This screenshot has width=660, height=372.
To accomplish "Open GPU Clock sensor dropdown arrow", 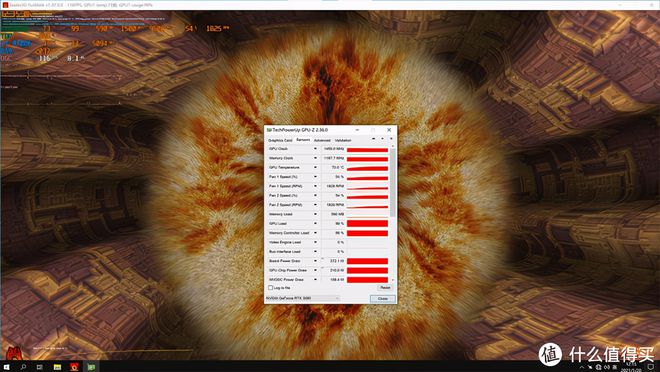I will [x=315, y=149].
